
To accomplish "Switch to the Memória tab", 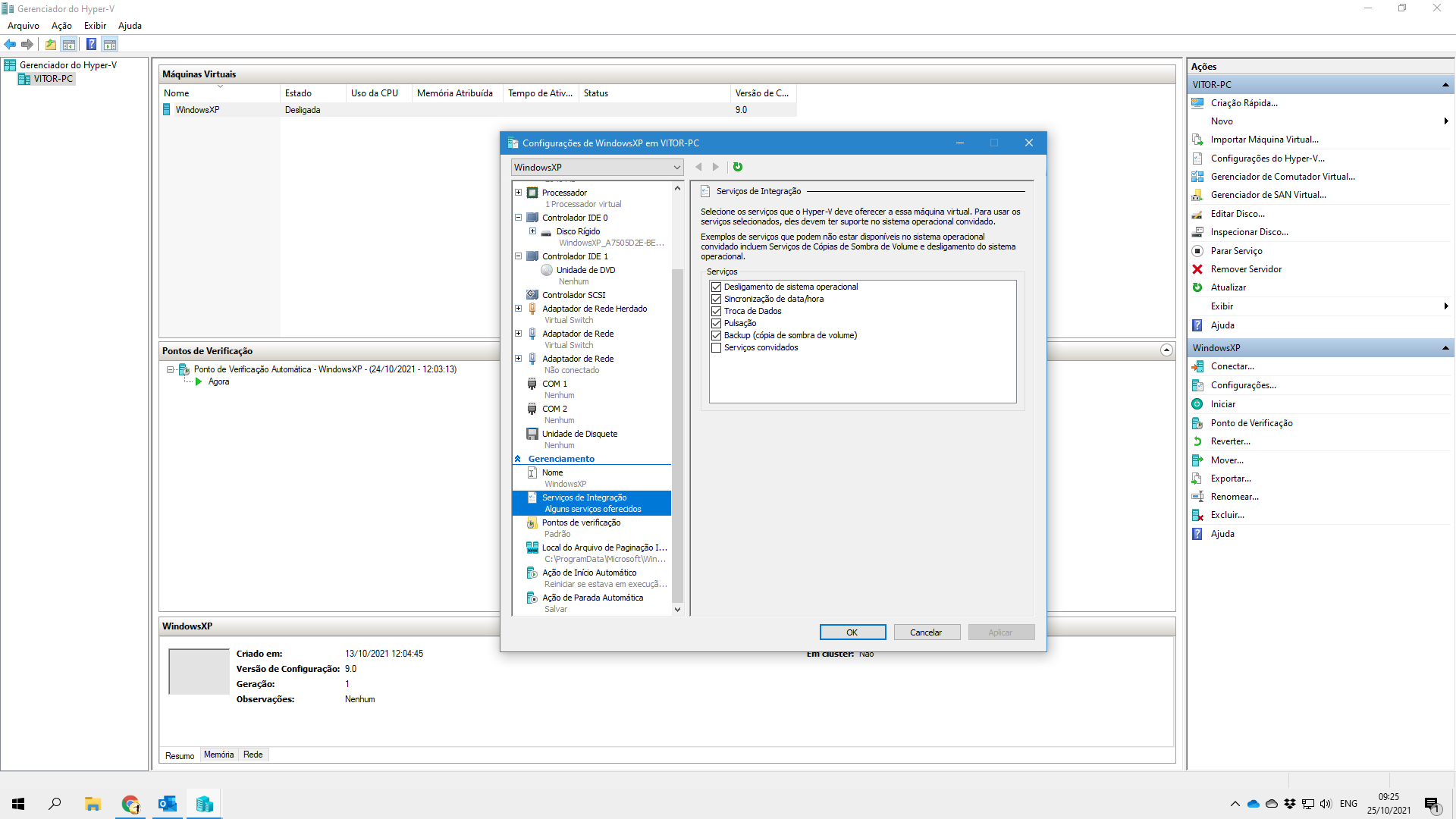I will click(218, 755).
